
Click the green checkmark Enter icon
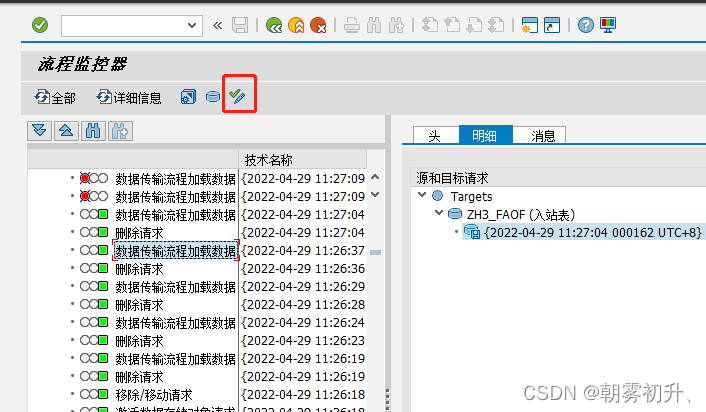tap(40, 25)
